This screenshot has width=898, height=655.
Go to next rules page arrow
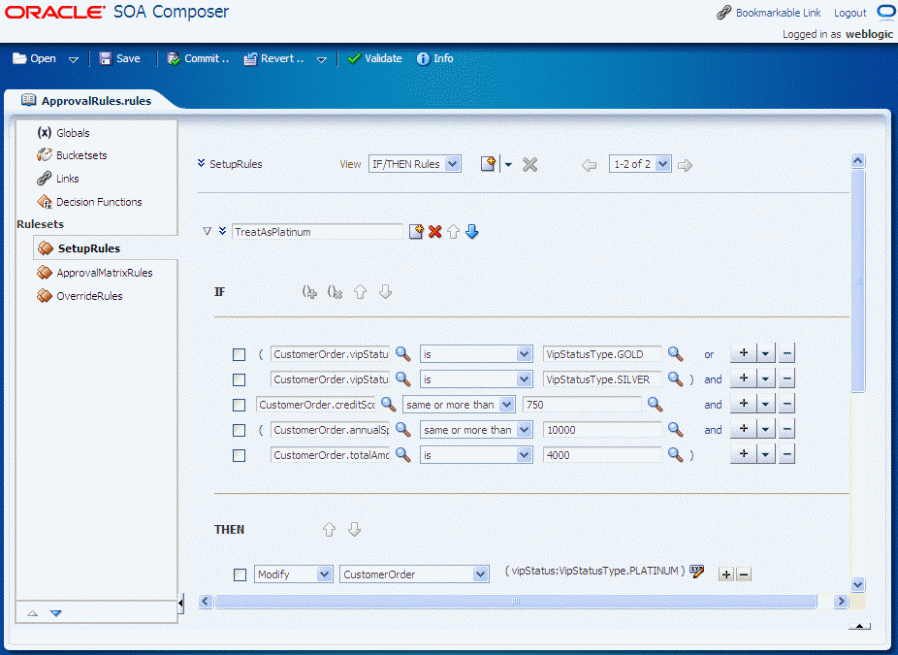tap(684, 165)
